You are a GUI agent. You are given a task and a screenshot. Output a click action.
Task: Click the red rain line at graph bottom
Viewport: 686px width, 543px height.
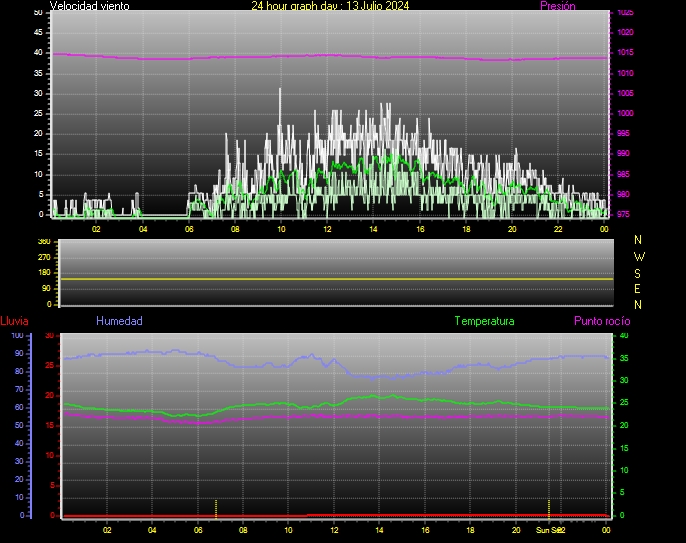[x=337, y=516]
